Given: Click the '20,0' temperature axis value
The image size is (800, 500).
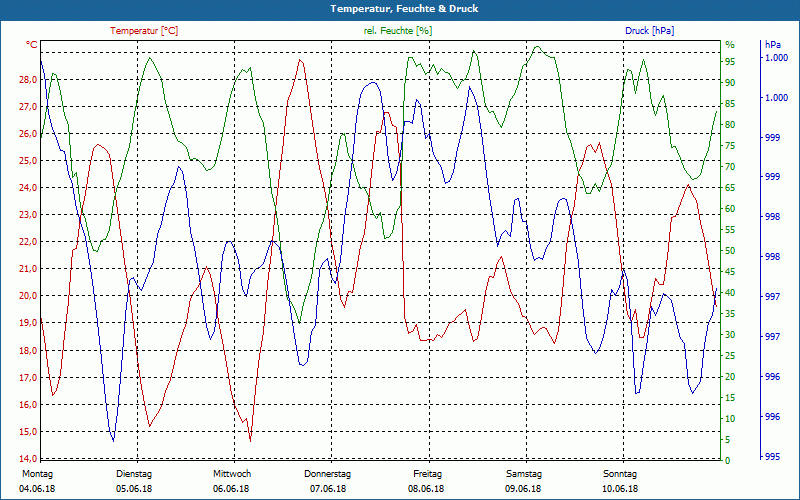Looking at the screenshot, I should point(29,296).
